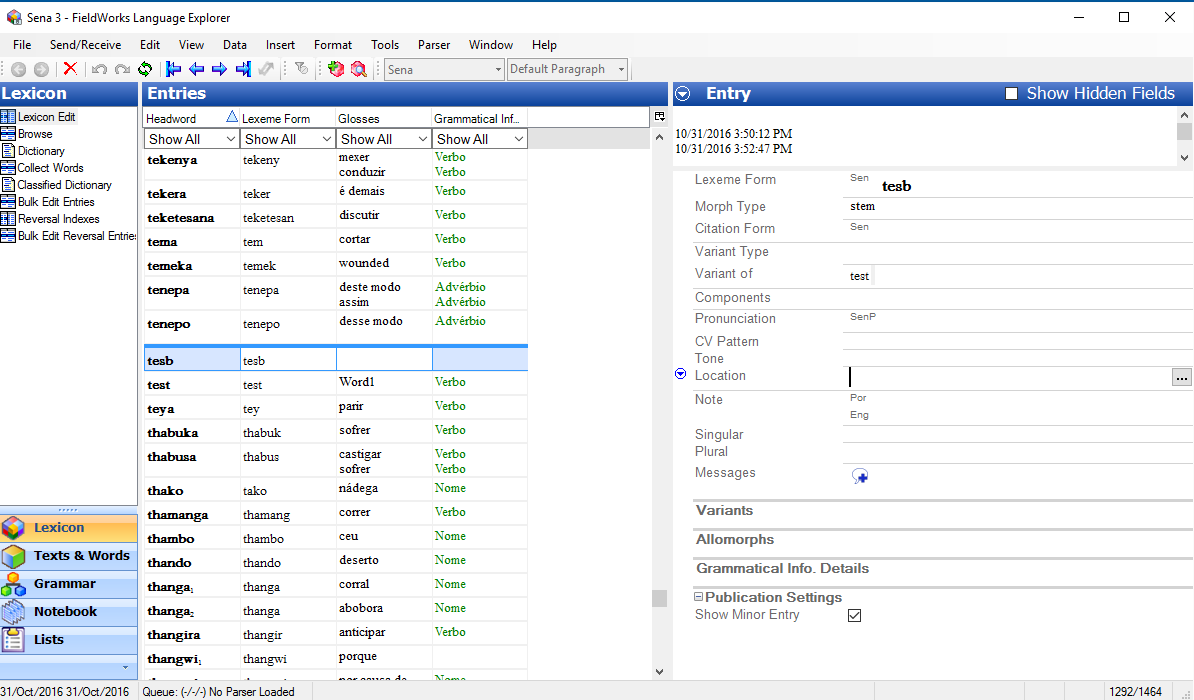Open the Send/Receive menu
The height and width of the screenshot is (700, 1194).
coord(85,45)
